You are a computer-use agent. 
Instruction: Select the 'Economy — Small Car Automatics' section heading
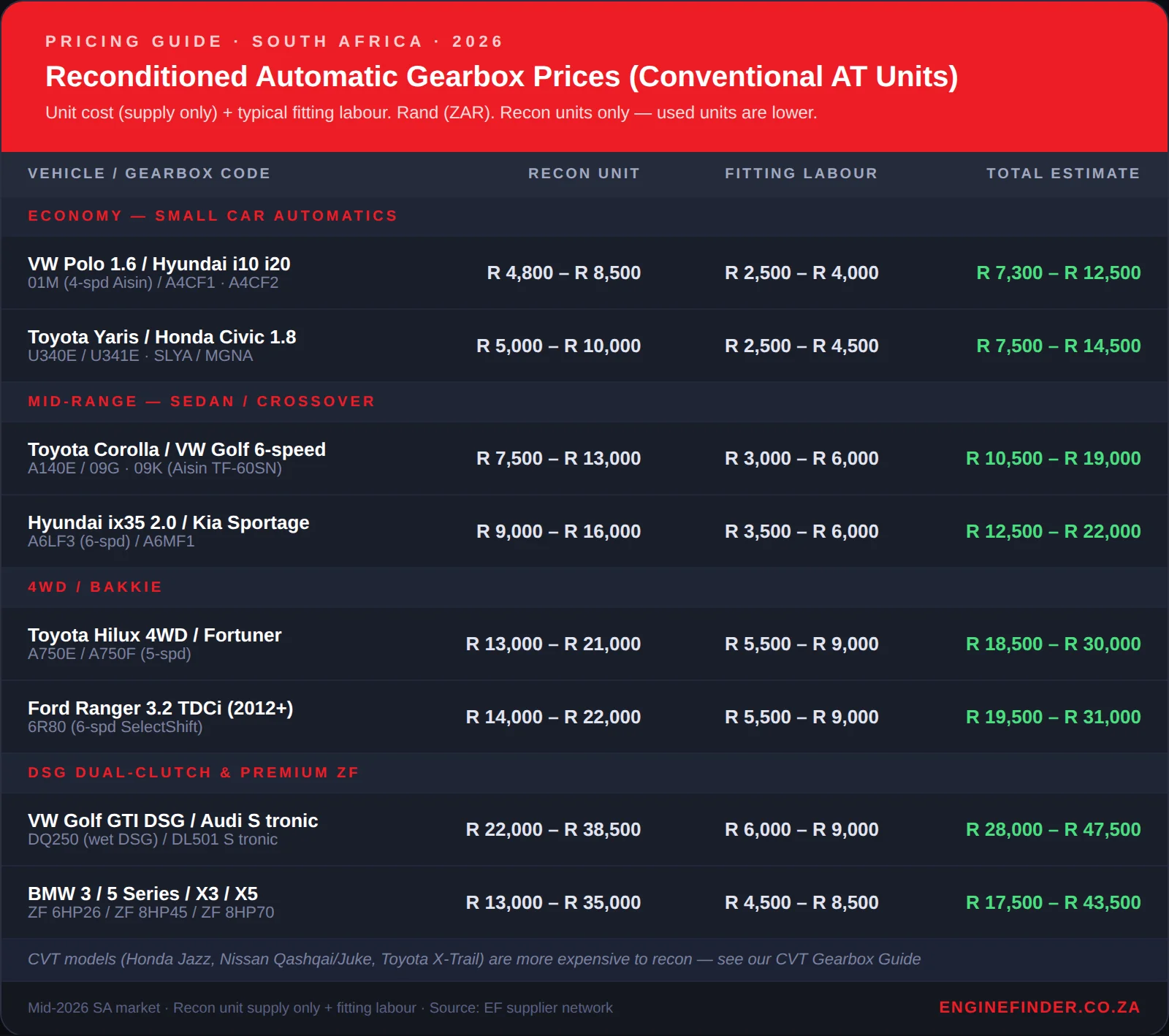(x=213, y=216)
